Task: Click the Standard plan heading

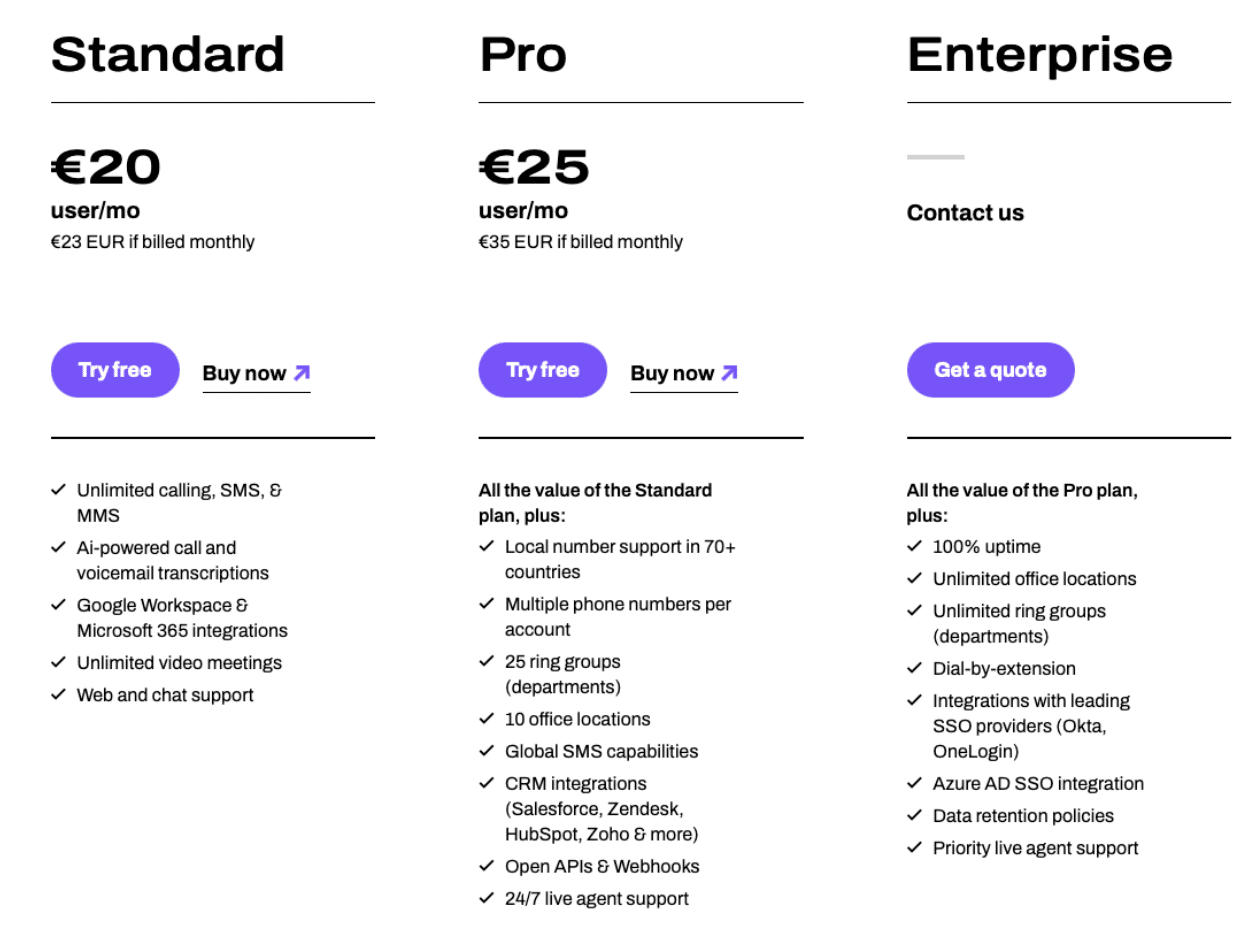Action: tap(167, 55)
